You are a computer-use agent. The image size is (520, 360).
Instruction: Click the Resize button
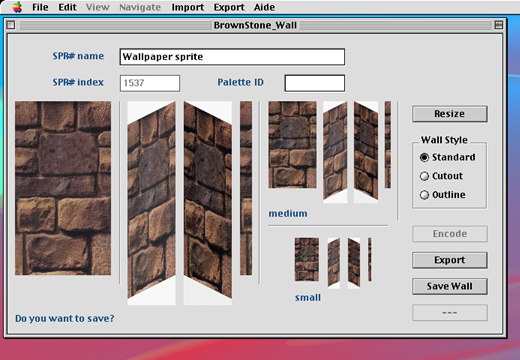tap(450, 114)
